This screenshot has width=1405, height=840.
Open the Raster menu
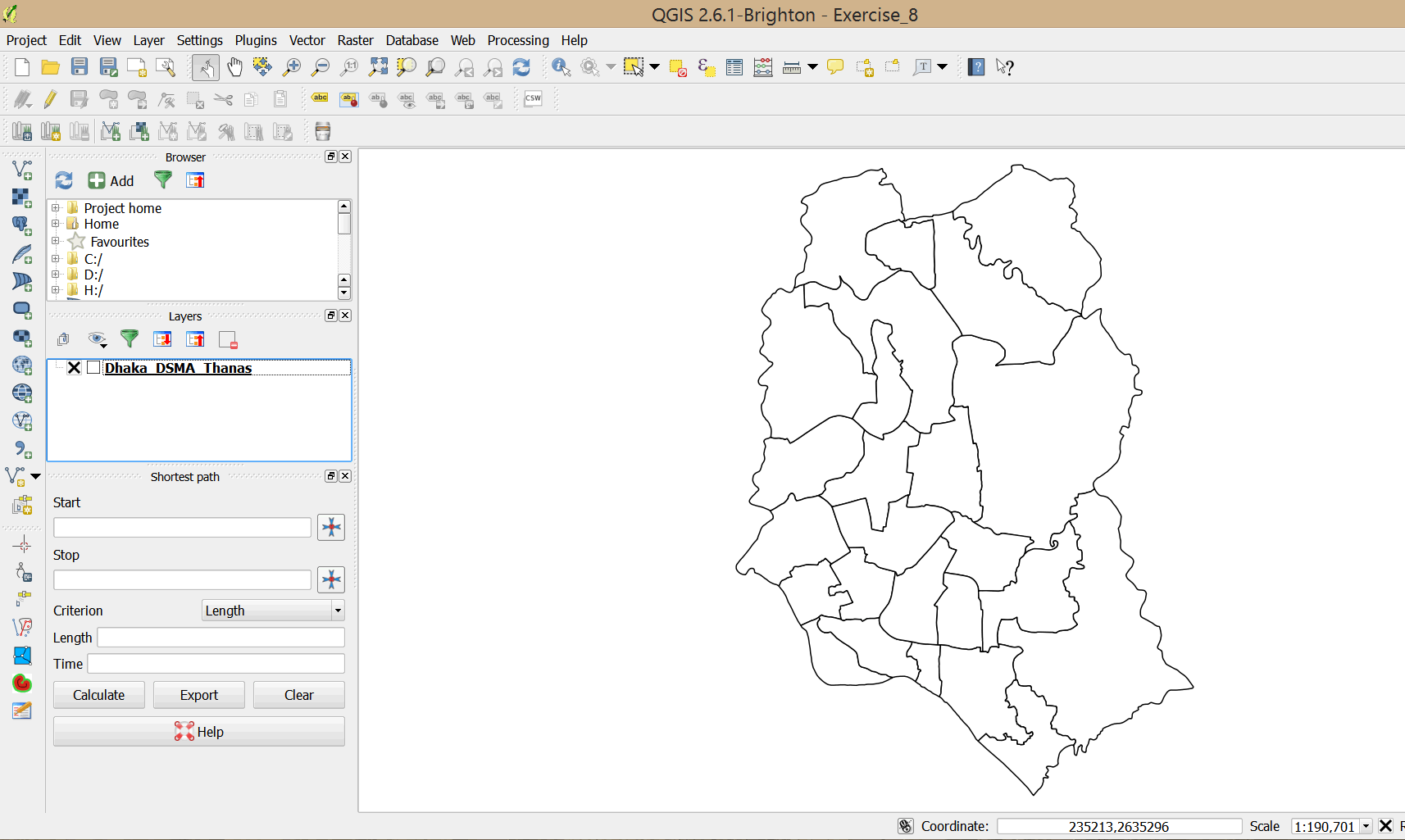[x=355, y=40]
